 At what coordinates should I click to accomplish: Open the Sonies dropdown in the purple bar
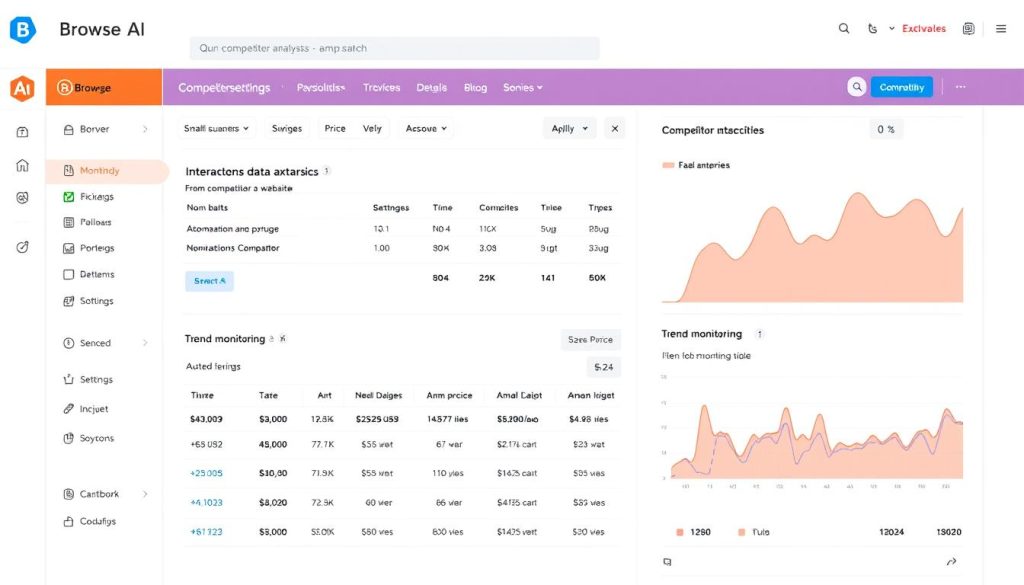click(522, 87)
